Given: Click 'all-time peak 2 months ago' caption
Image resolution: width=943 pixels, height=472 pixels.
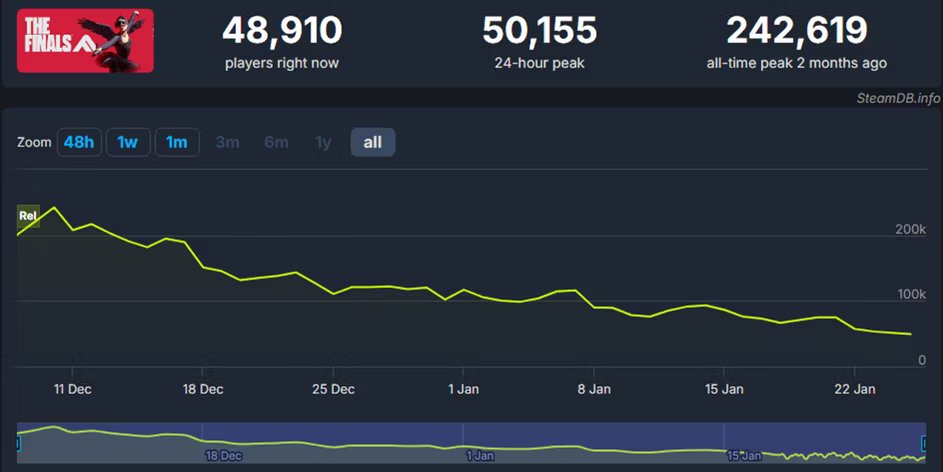Looking at the screenshot, I should tap(797, 63).
